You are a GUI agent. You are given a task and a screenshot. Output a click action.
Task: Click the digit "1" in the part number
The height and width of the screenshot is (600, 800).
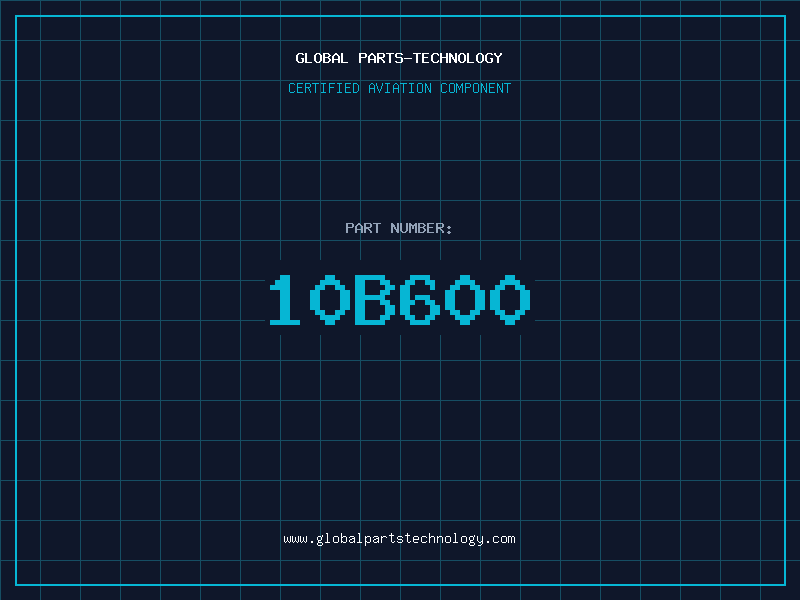coord(285,300)
